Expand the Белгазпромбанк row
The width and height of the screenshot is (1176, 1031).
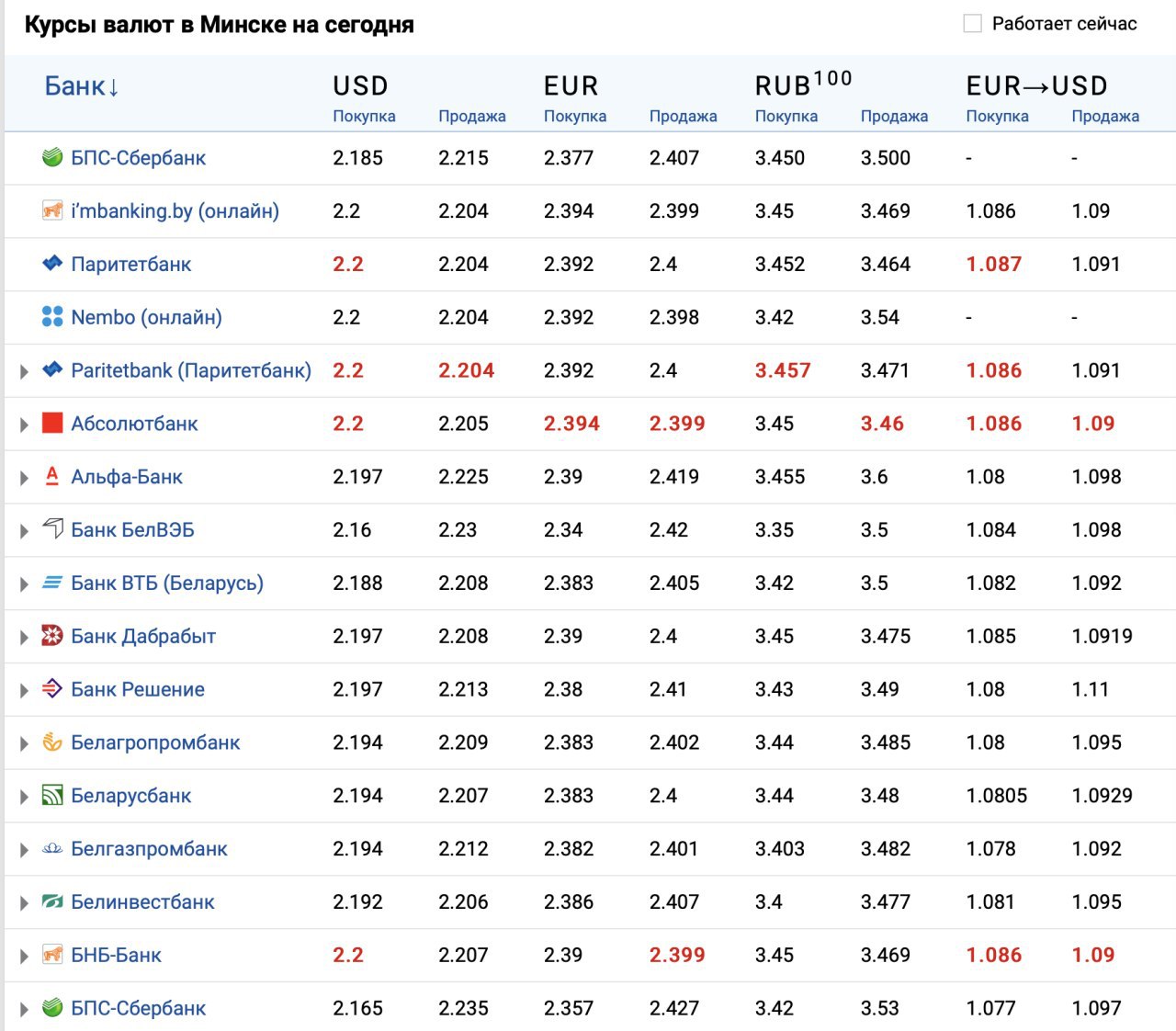(x=25, y=850)
